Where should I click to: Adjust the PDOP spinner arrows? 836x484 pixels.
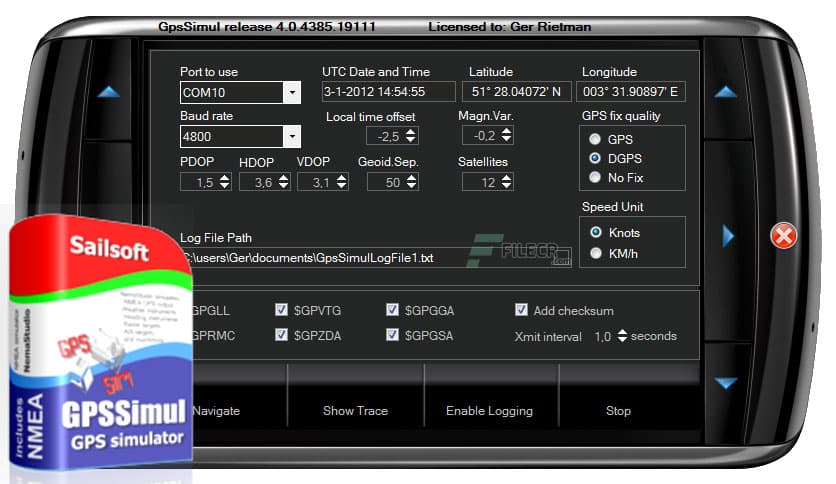(x=225, y=182)
